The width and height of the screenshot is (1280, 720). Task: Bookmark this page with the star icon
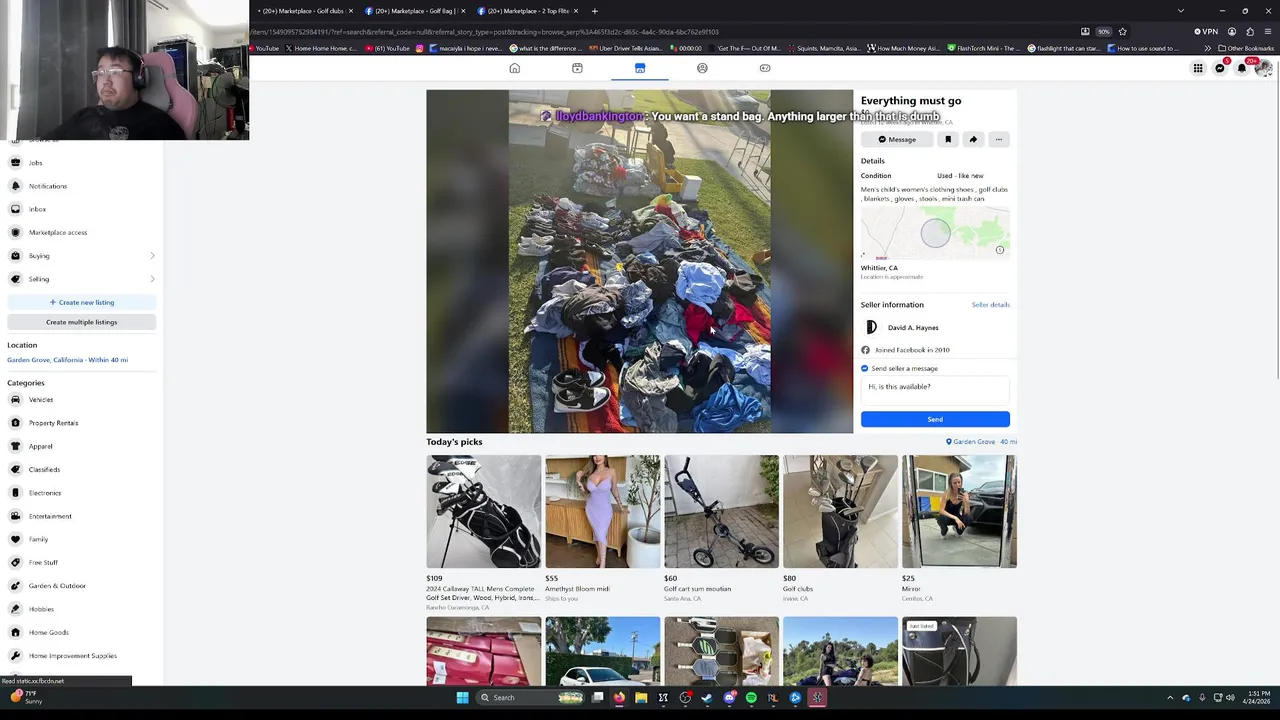tap(1122, 31)
